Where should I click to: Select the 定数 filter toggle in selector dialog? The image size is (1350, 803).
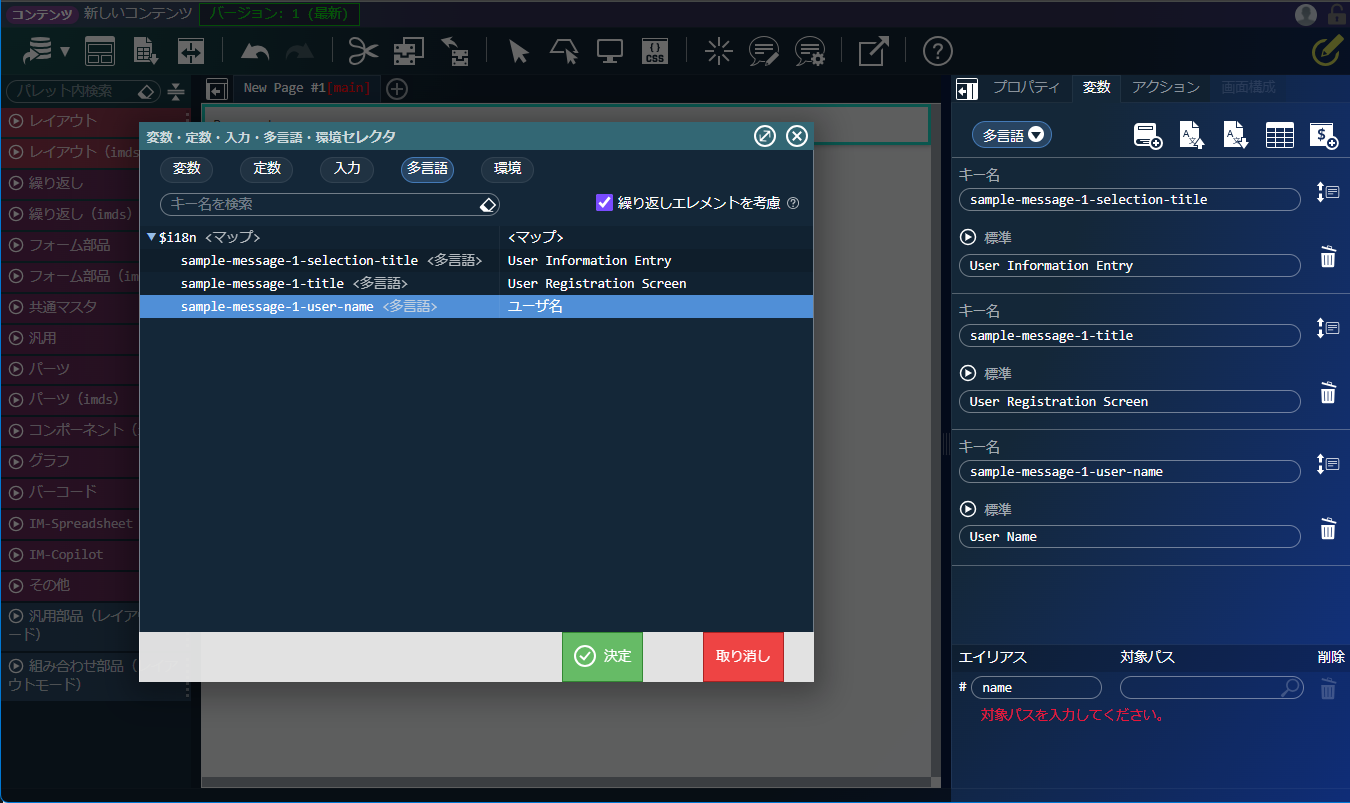[267, 169]
